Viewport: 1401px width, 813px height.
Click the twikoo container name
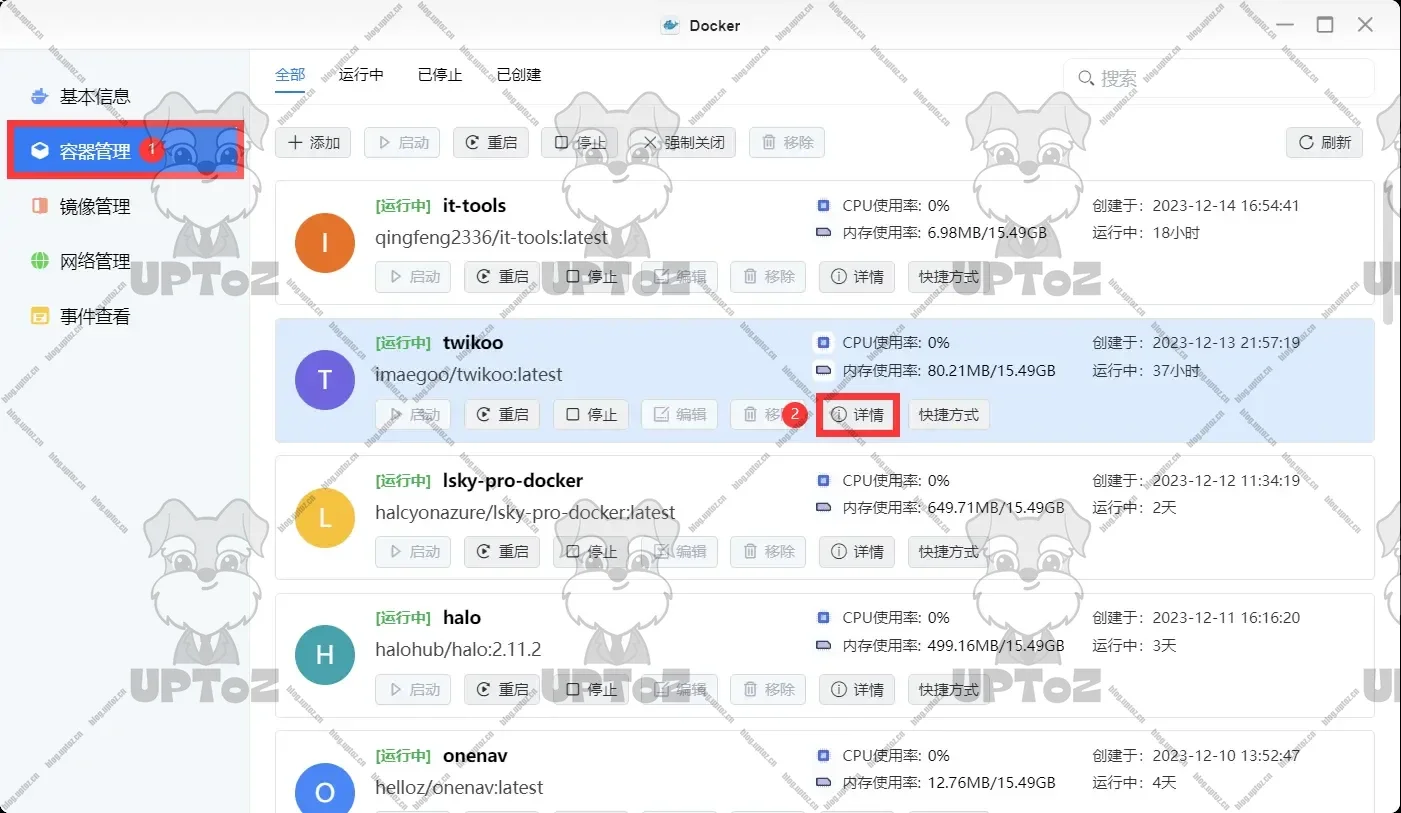[x=473, y=343]
